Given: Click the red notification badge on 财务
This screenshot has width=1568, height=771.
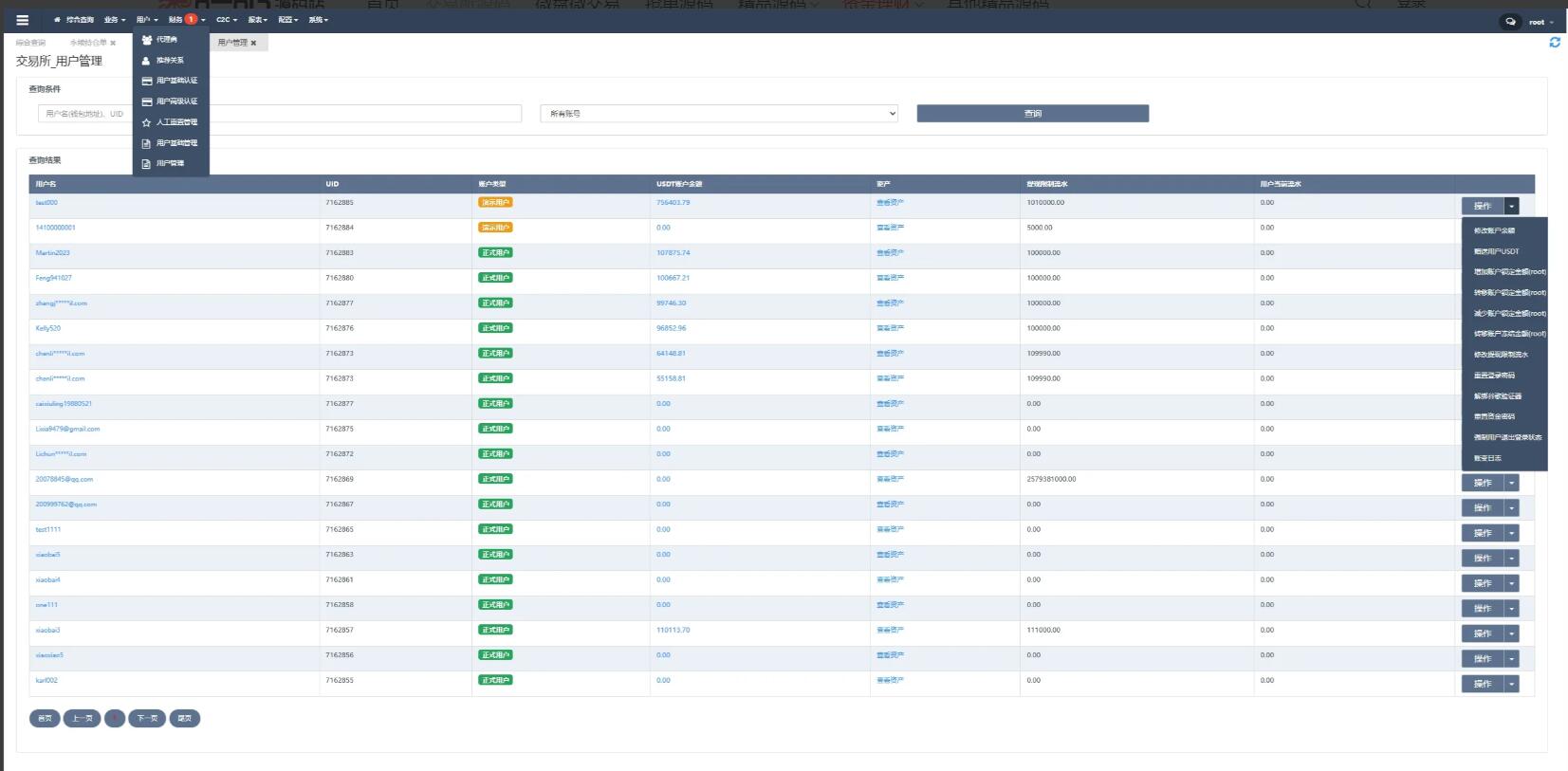Looking at the screenshot, I should [x=191, y=19].
